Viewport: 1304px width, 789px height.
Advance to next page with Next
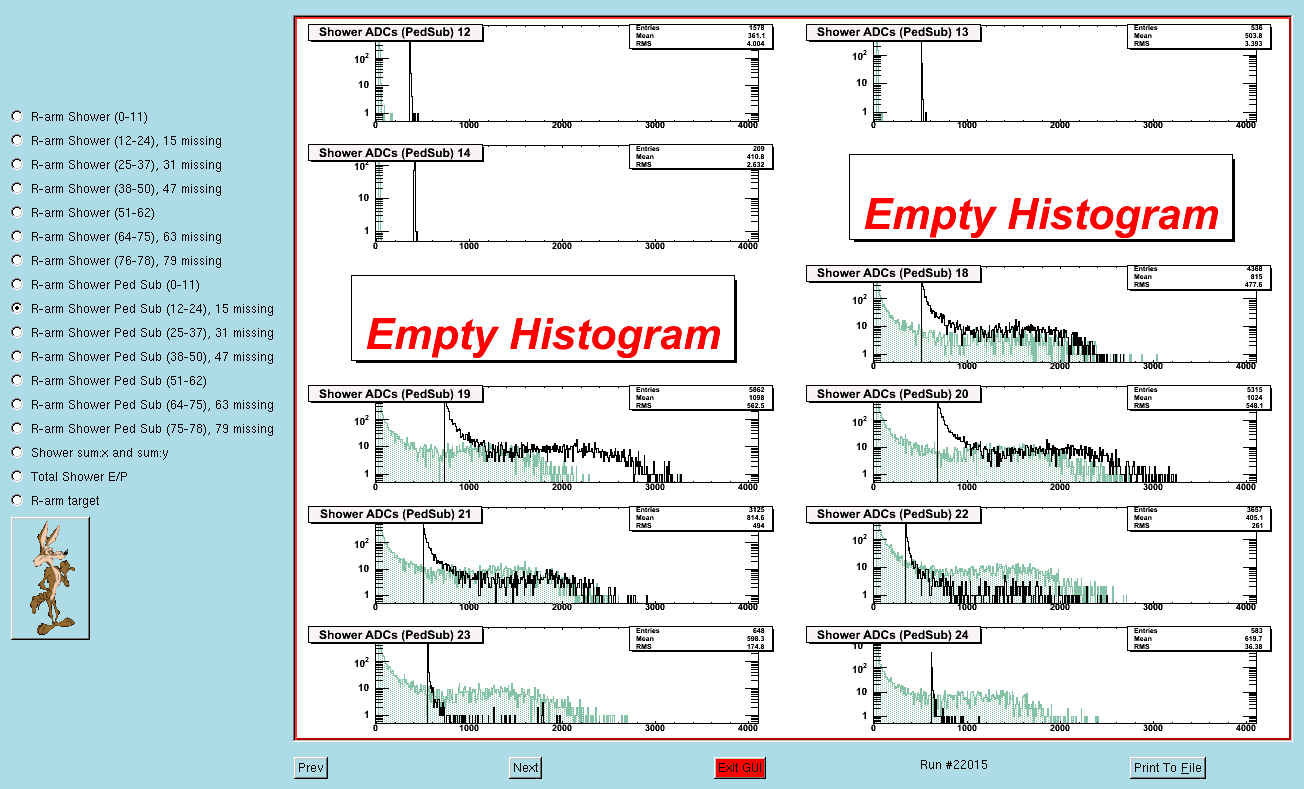tap(526, 768)
